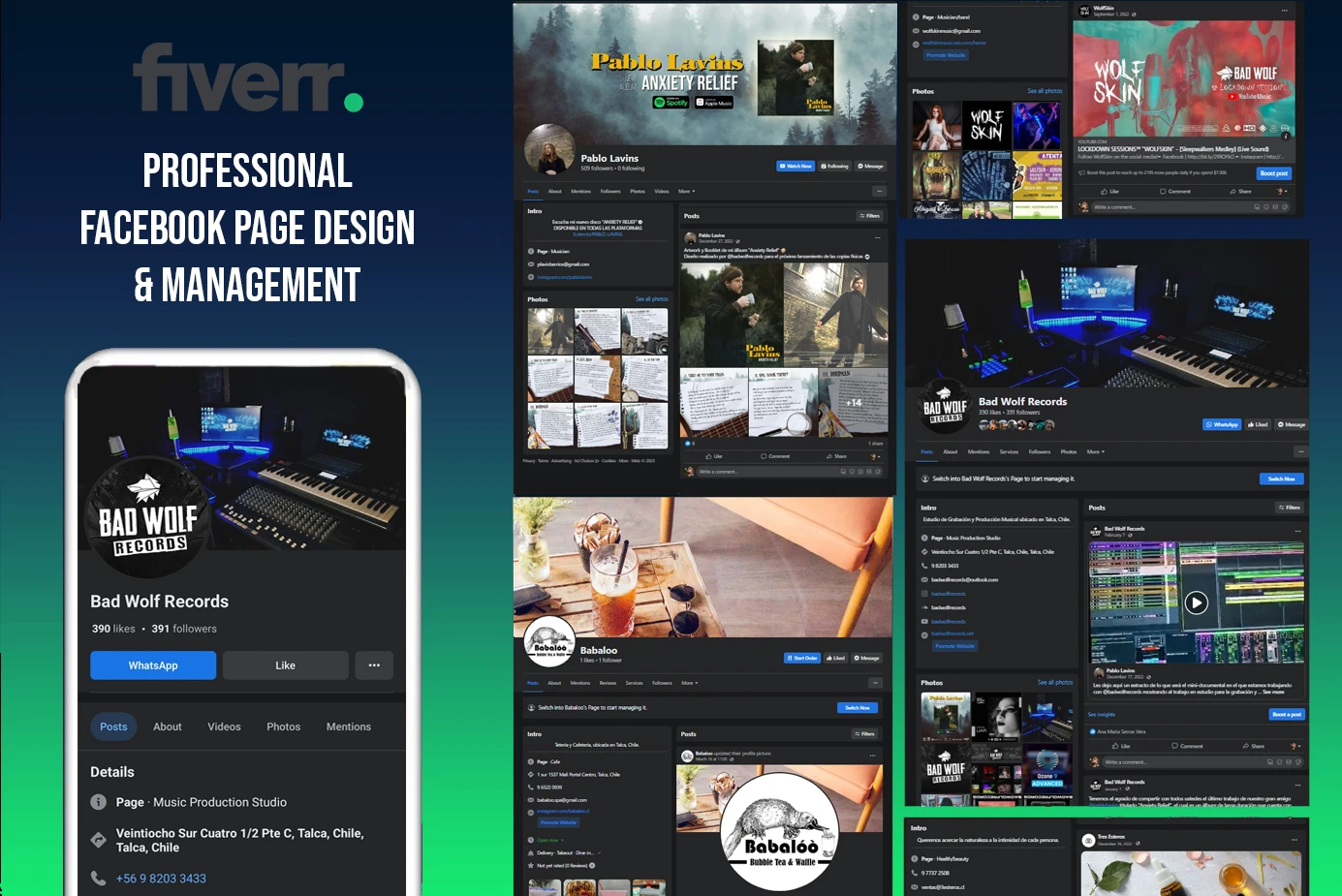The image size is (1342, 896).
Task: Open Filters on the Babaloo posts
Action: tap(865, 734)
